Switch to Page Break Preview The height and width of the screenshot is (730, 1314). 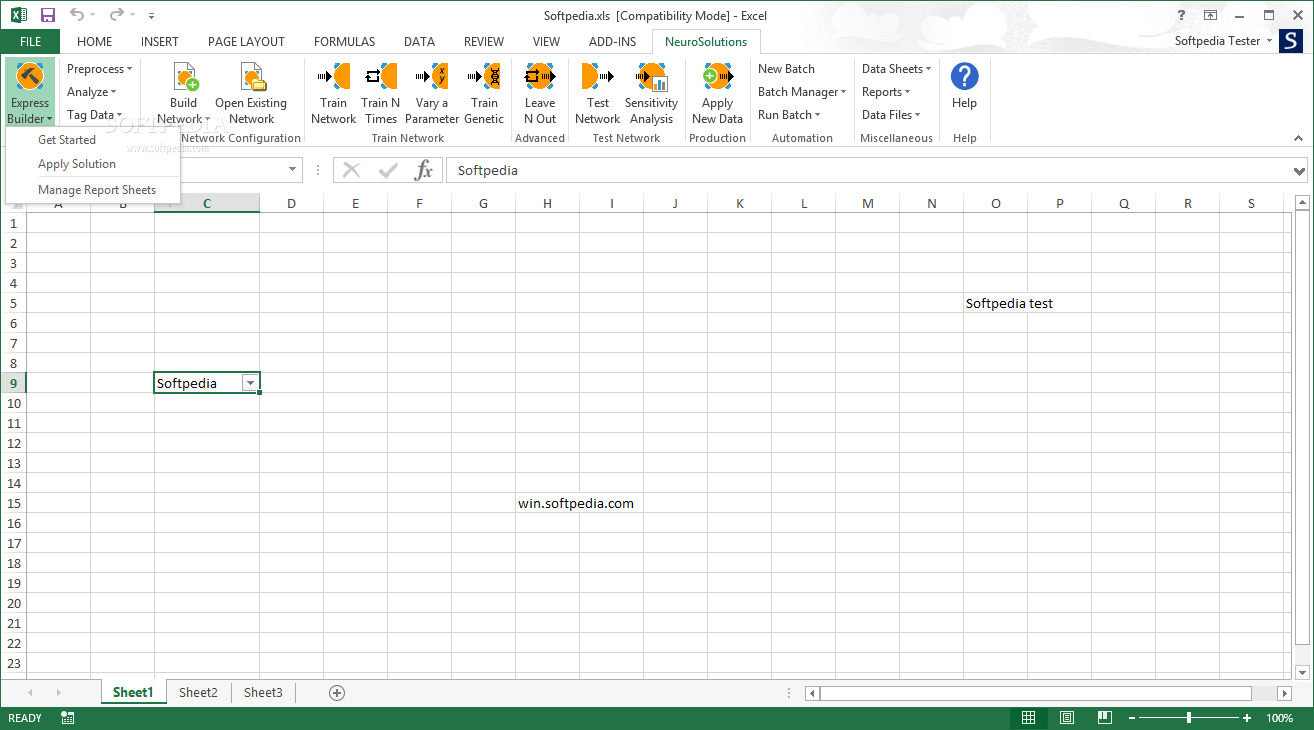(x=1104, y=718)
